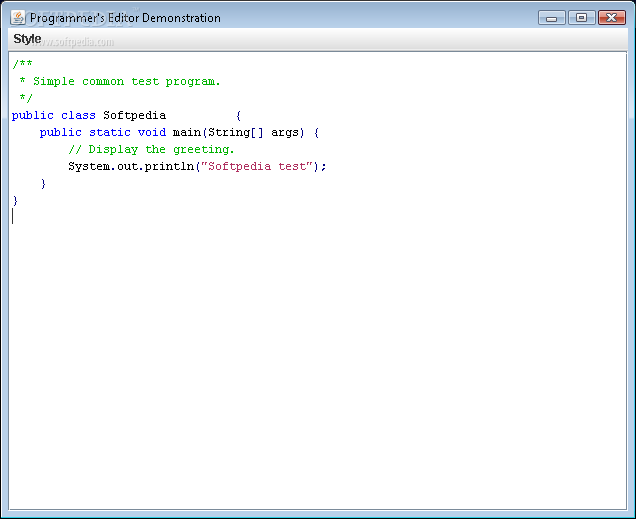Image resolution: width=636 pixels, height=519 pixels.
Task: Click the opening brace after Softpedia class name
Action: pyautogui.click(x=238, y=116)
